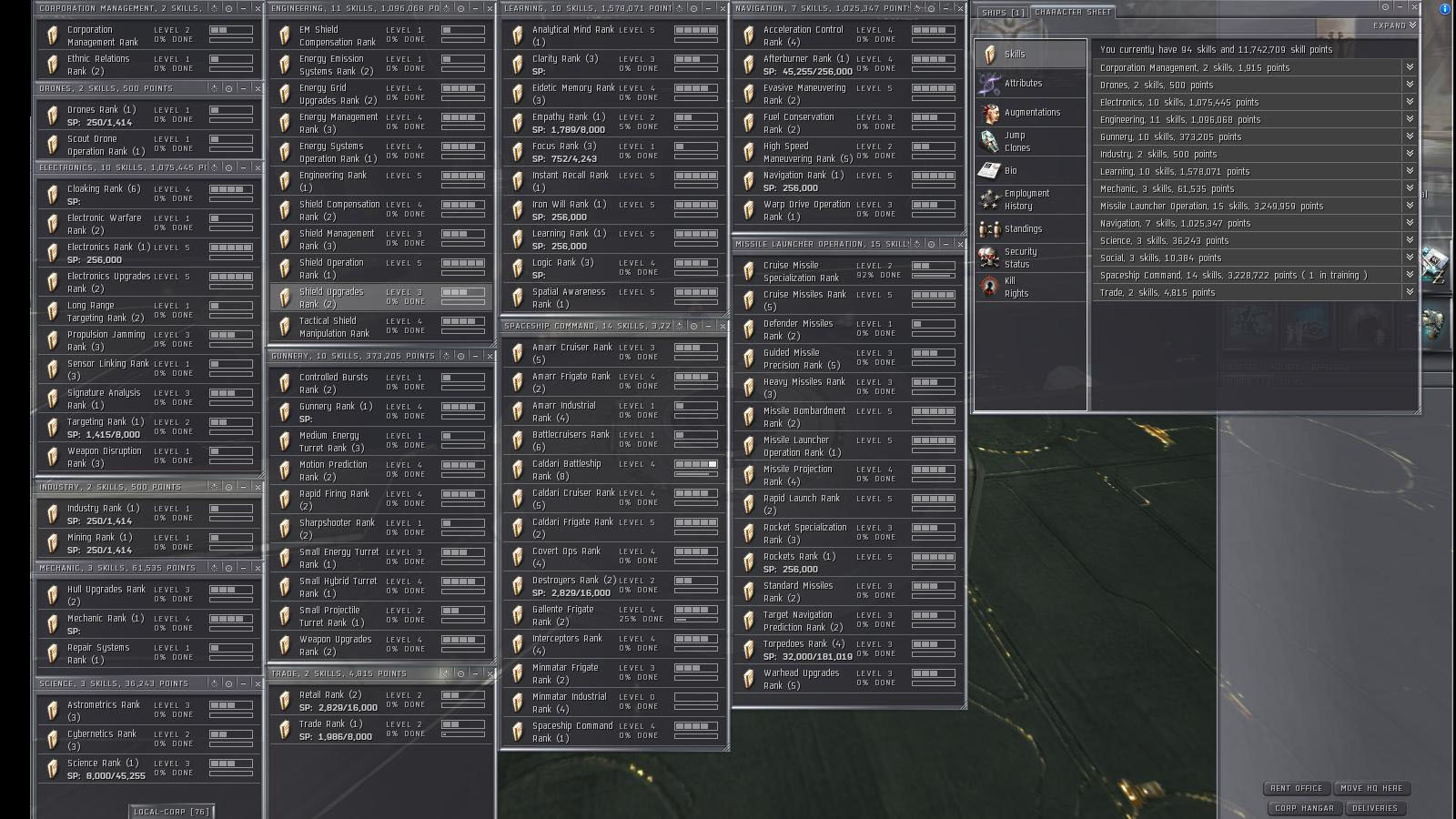Expand the Spaceship Command skill group chevron
The height and width of the screenshot is (819, 1456).
point(1410,275)
